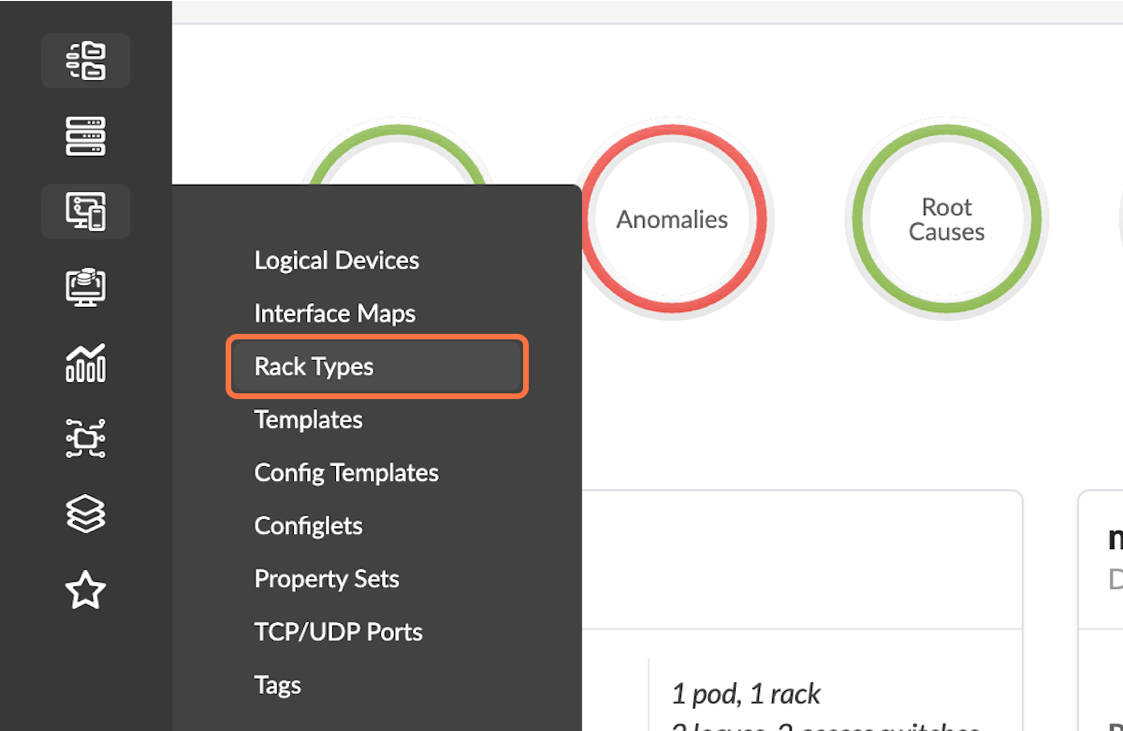Select Configlets from the menu

[308, 525]
